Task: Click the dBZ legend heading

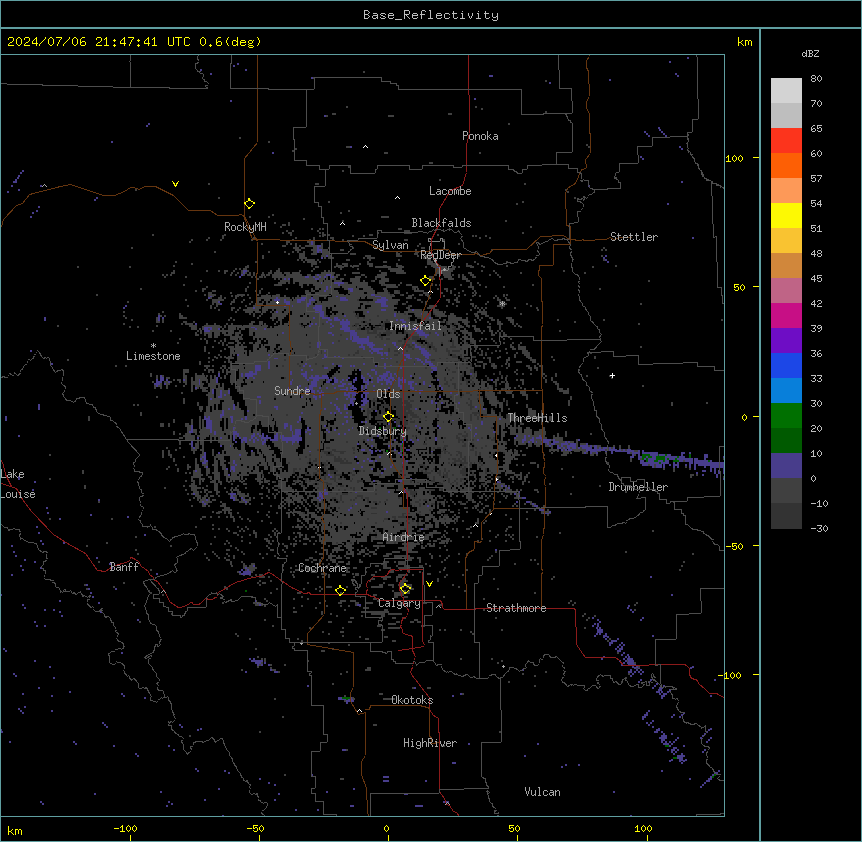Action: (810, 53)
